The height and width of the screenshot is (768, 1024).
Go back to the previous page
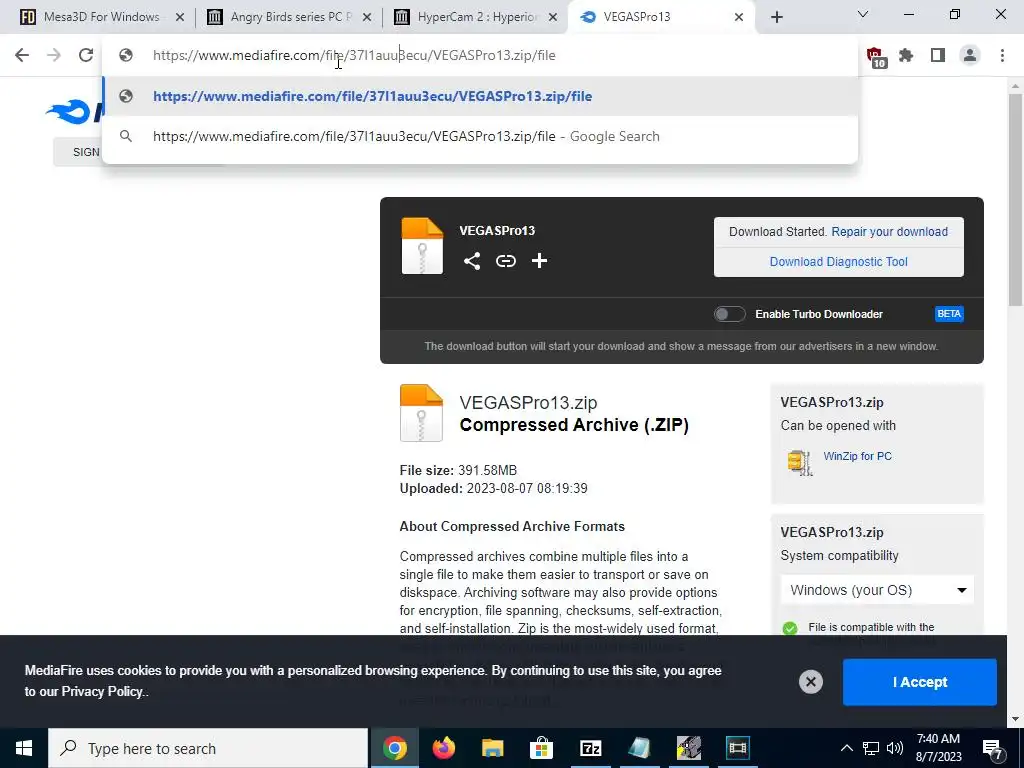(x=22, y=56)
